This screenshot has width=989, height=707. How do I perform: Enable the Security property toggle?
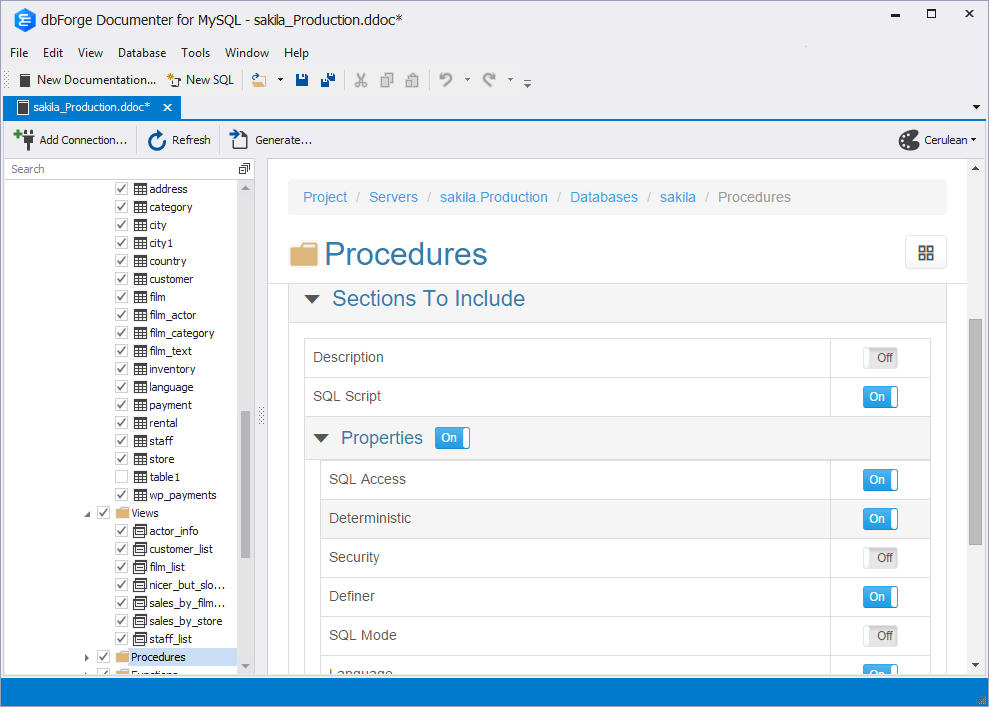point(881,558)
